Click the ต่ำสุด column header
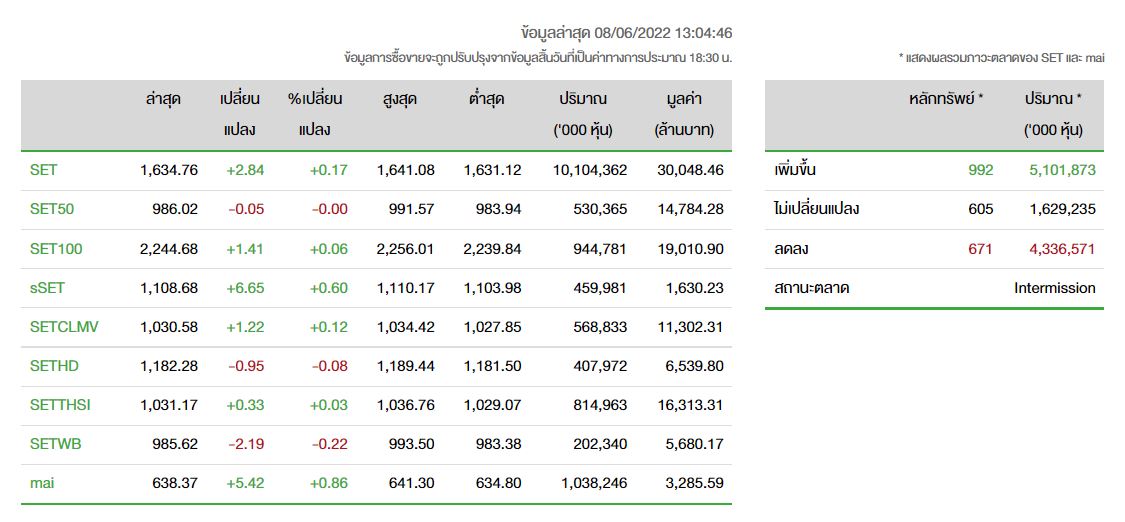 coord(486,100)
